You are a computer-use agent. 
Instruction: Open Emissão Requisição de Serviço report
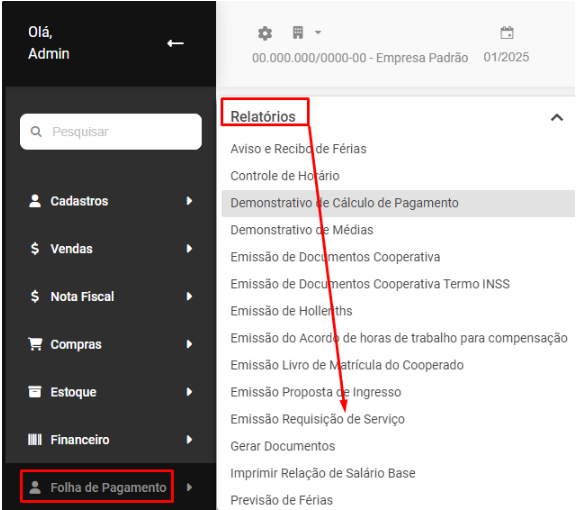pyautogui.click(x=318, y=419)
